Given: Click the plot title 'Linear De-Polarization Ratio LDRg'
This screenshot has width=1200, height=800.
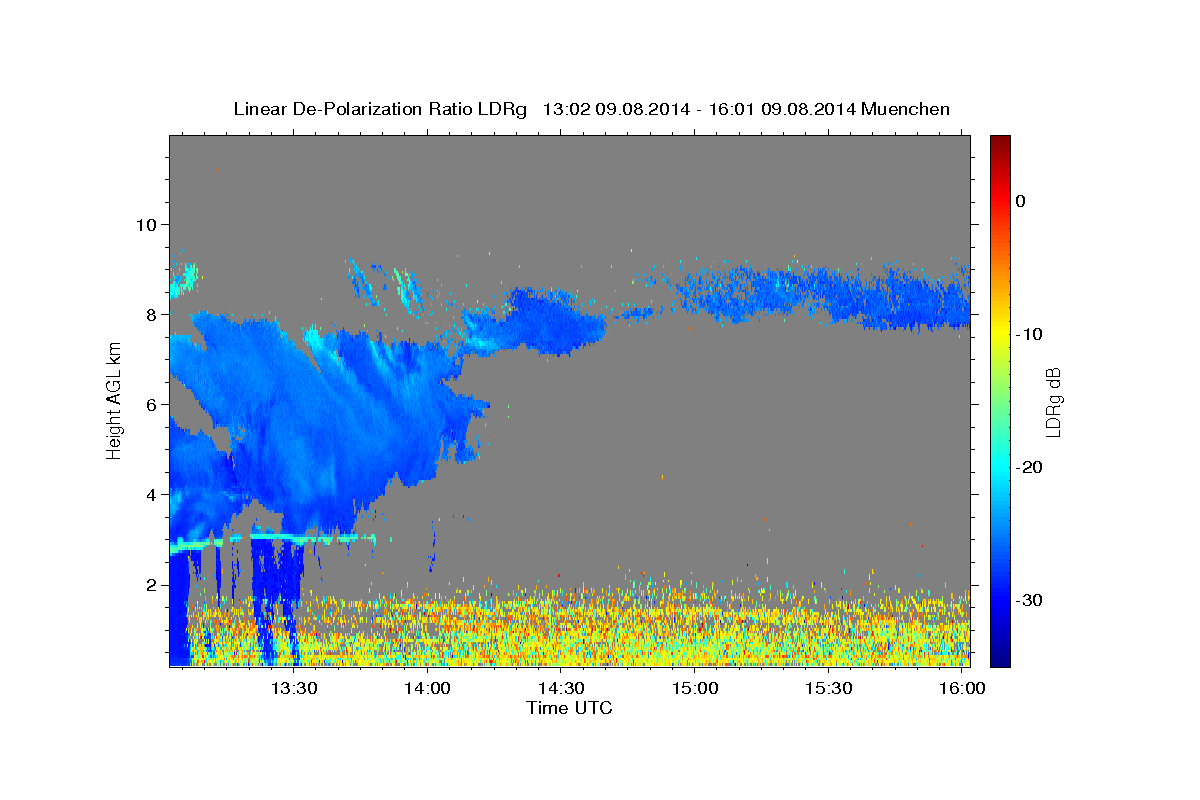Looking at the screenshot, I should (x=380, y=109).
